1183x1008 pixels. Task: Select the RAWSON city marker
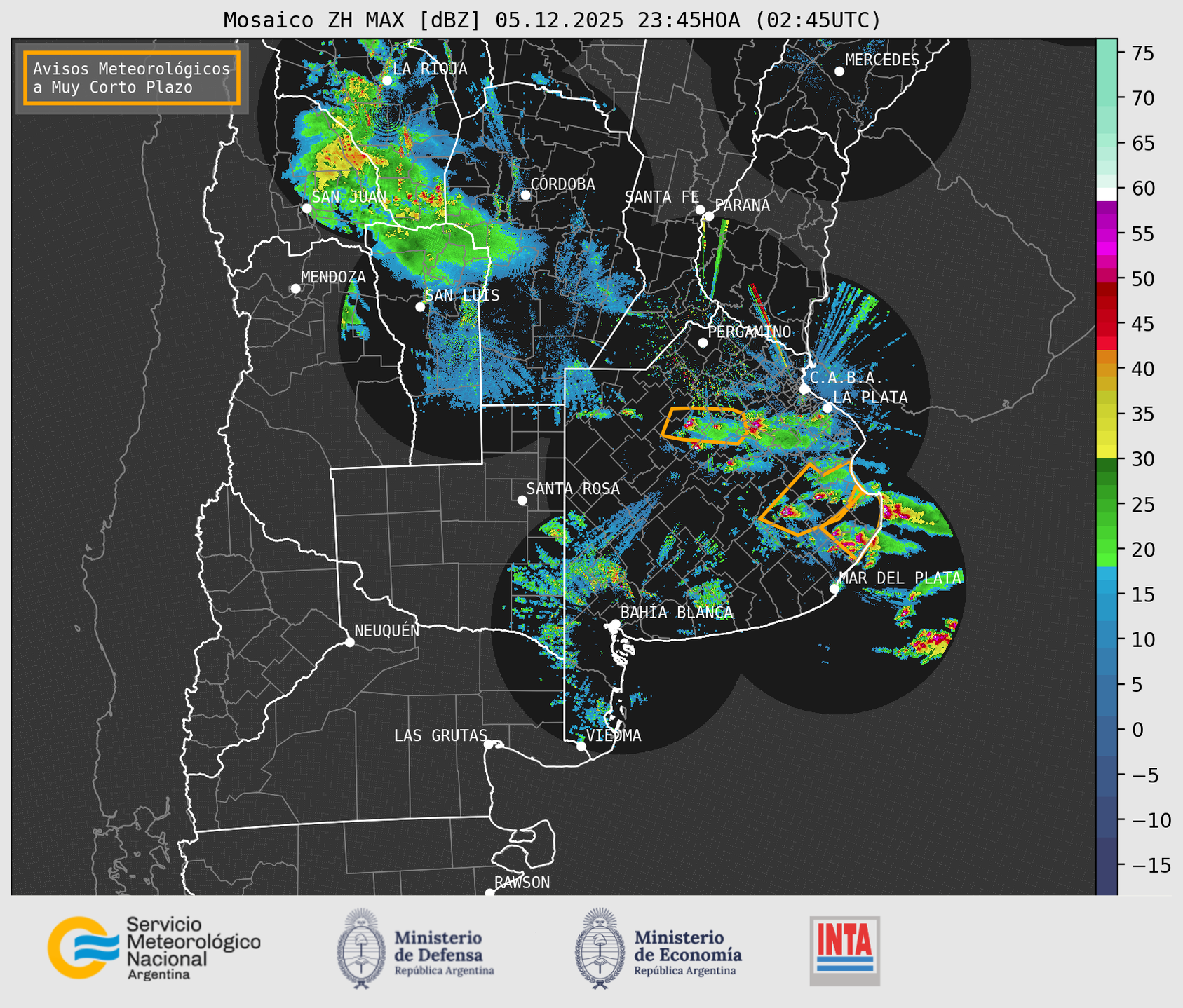[489, 893]
